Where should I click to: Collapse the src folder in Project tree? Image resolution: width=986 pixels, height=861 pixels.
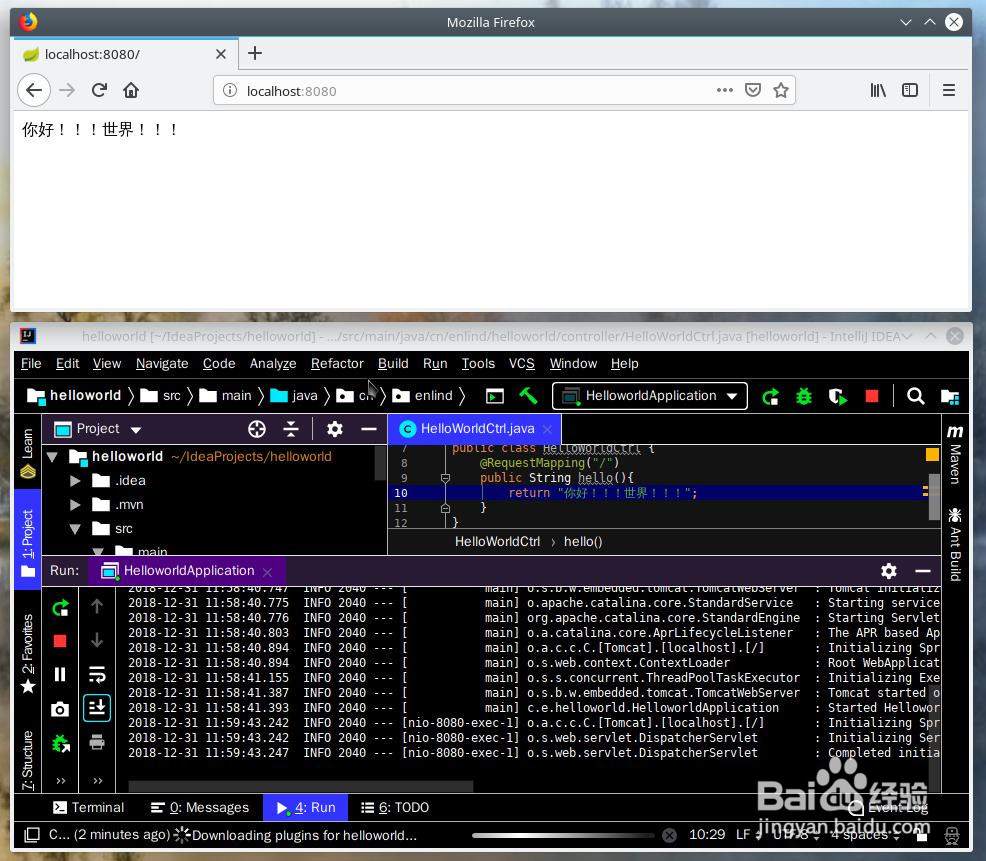click(x=77, y=528)
